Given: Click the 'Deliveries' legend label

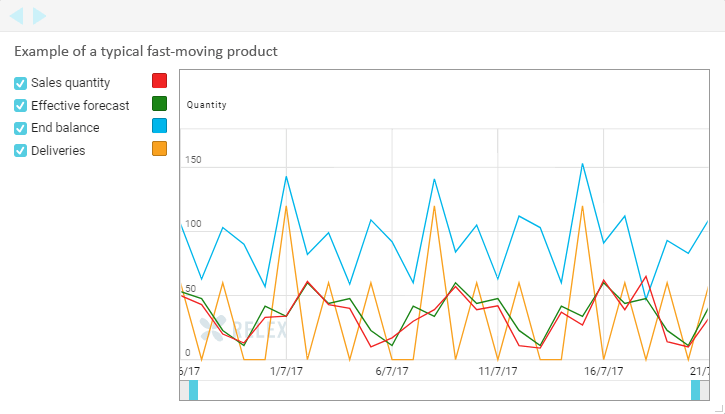Looking at the screenshot, I should click(x=58, y=150).
